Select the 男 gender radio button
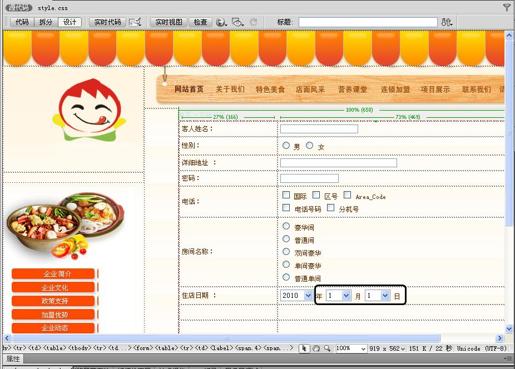This screenshot has width=515, height=369. (x=286, y=145)
